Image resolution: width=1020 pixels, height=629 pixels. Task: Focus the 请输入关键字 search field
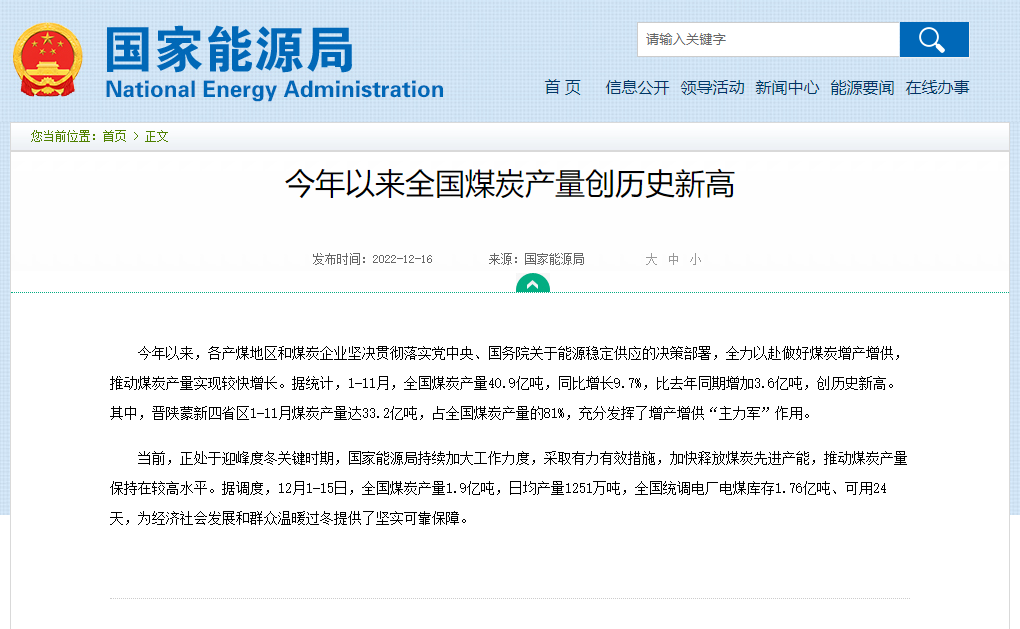pos(768,40)
